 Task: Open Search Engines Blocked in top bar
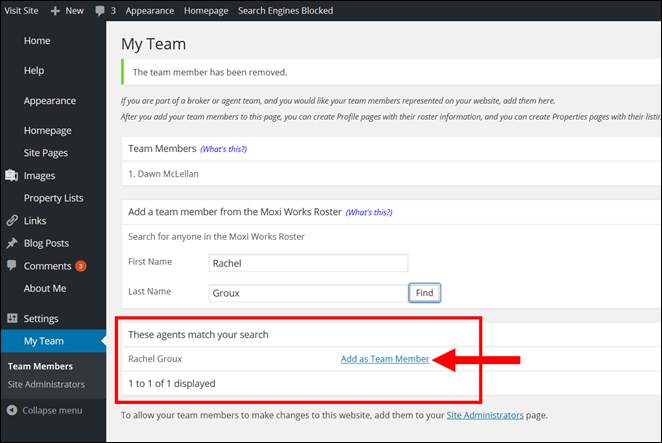tap(285, 10)
